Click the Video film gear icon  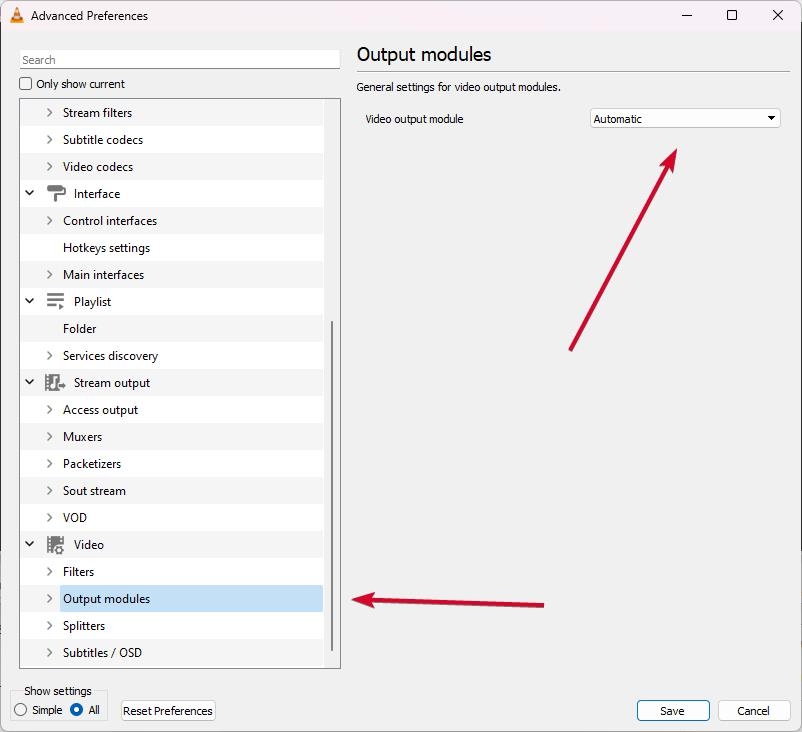(x=55, y=544)
